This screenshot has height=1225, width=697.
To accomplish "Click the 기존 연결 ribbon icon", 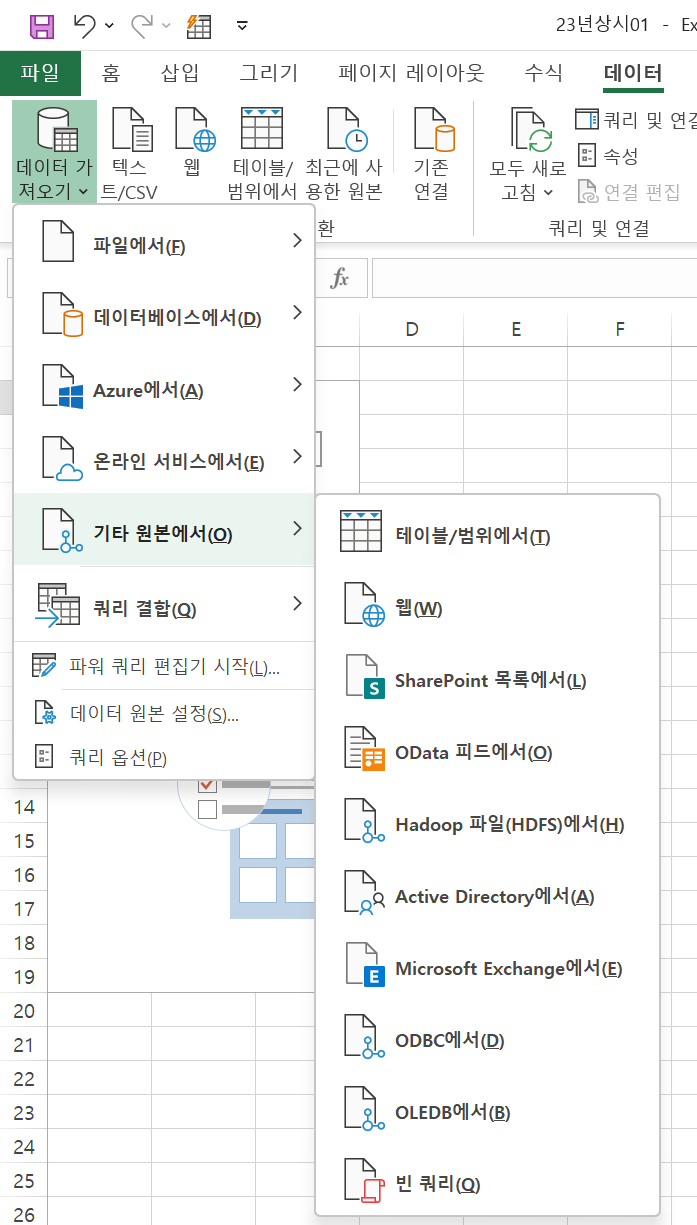I will point(432,130).
